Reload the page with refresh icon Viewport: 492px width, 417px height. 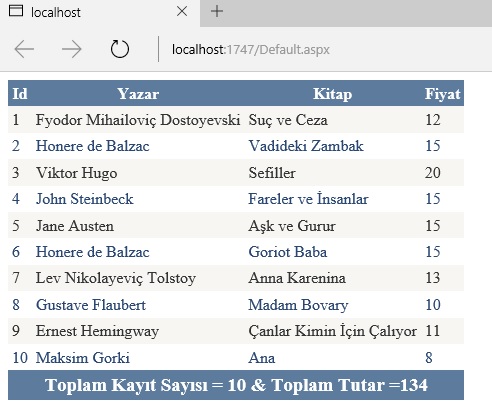[x=120, y=49]
